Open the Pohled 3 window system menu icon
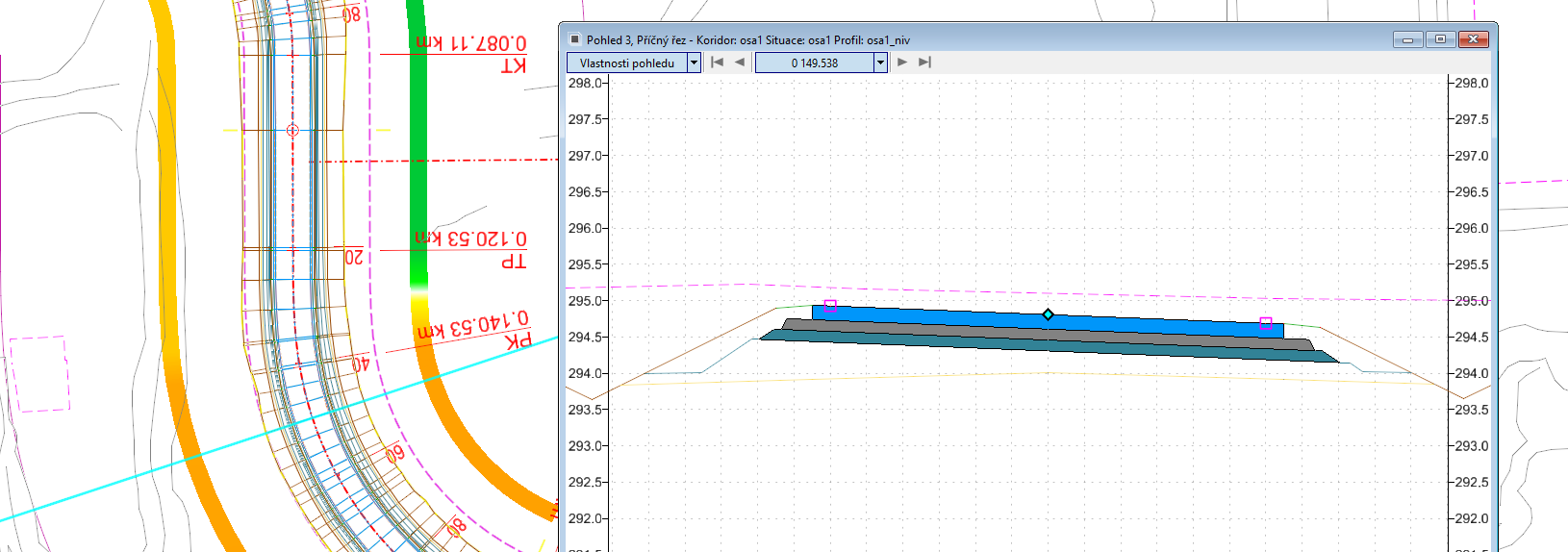 pyautogui.click(x=575, y=39)
